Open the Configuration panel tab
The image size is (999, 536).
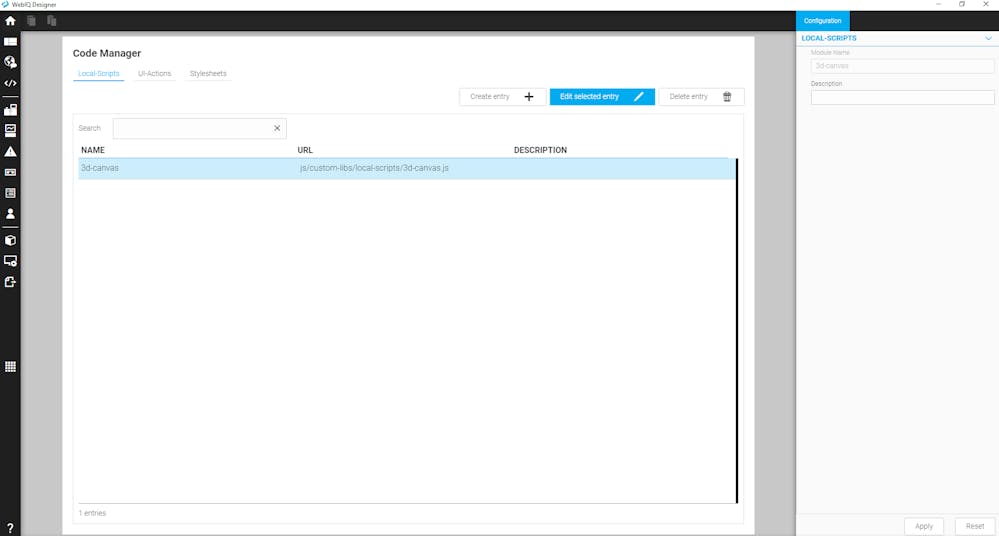click(823, 20)
